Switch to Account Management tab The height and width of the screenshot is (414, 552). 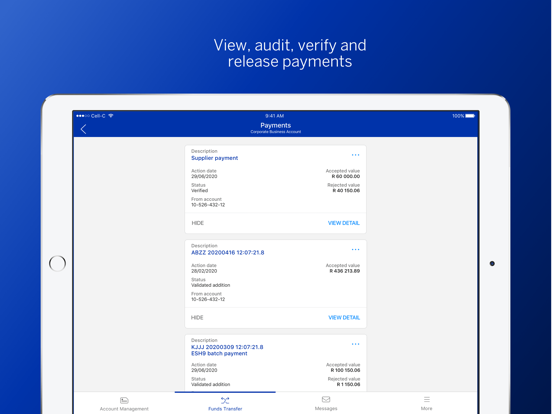pos(124,403)
